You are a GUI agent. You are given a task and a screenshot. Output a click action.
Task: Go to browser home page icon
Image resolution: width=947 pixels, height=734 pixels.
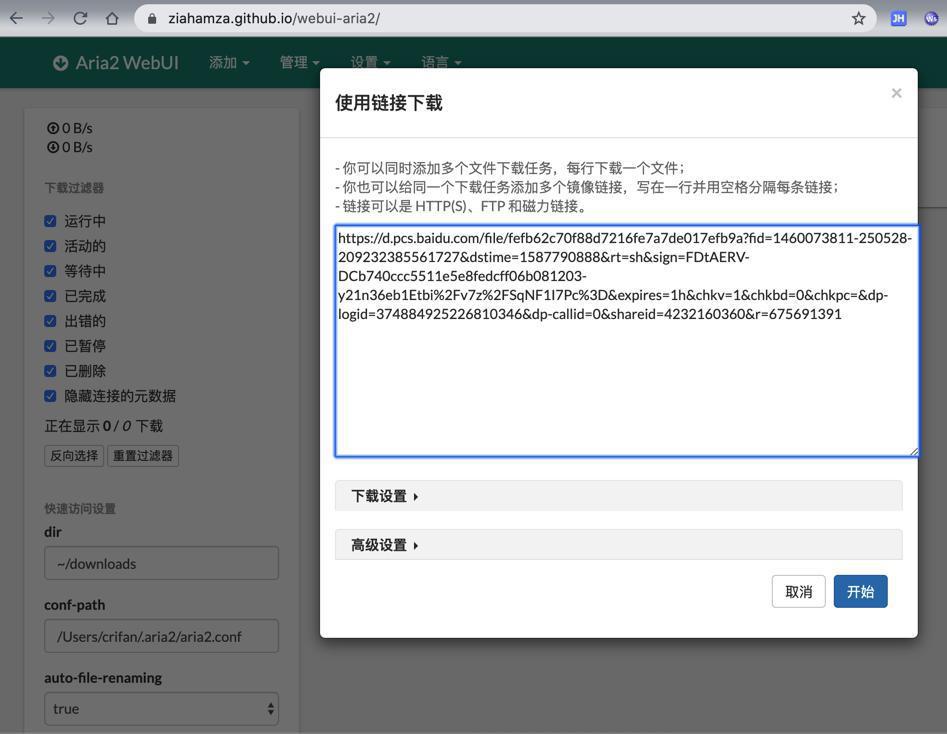tap(112, 19)
